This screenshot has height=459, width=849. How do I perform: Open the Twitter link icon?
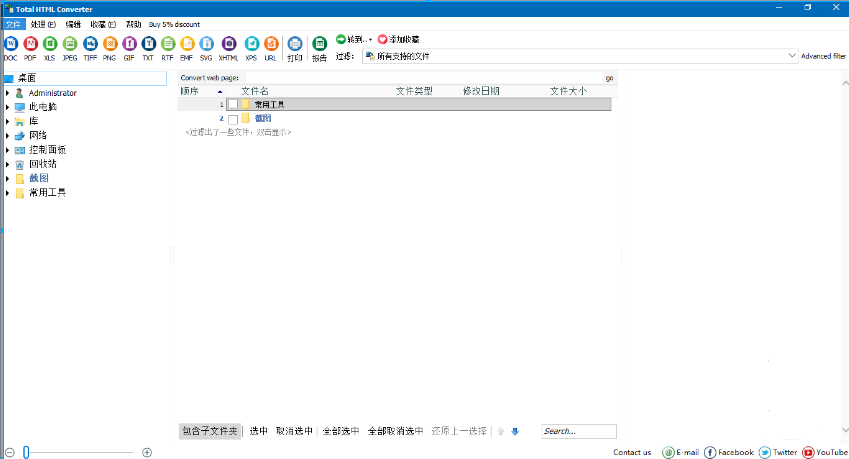(765, 453)
